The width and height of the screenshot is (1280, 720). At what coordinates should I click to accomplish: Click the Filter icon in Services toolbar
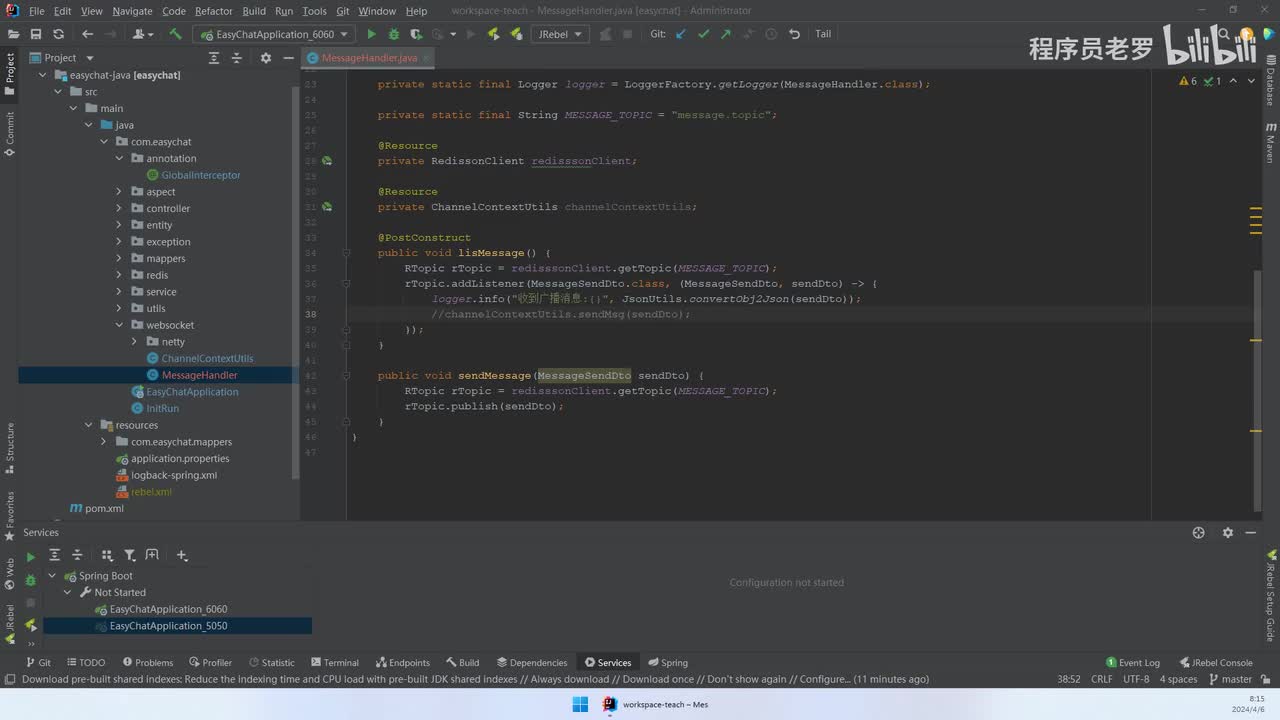pyautogui.click(x=129, y=555)
